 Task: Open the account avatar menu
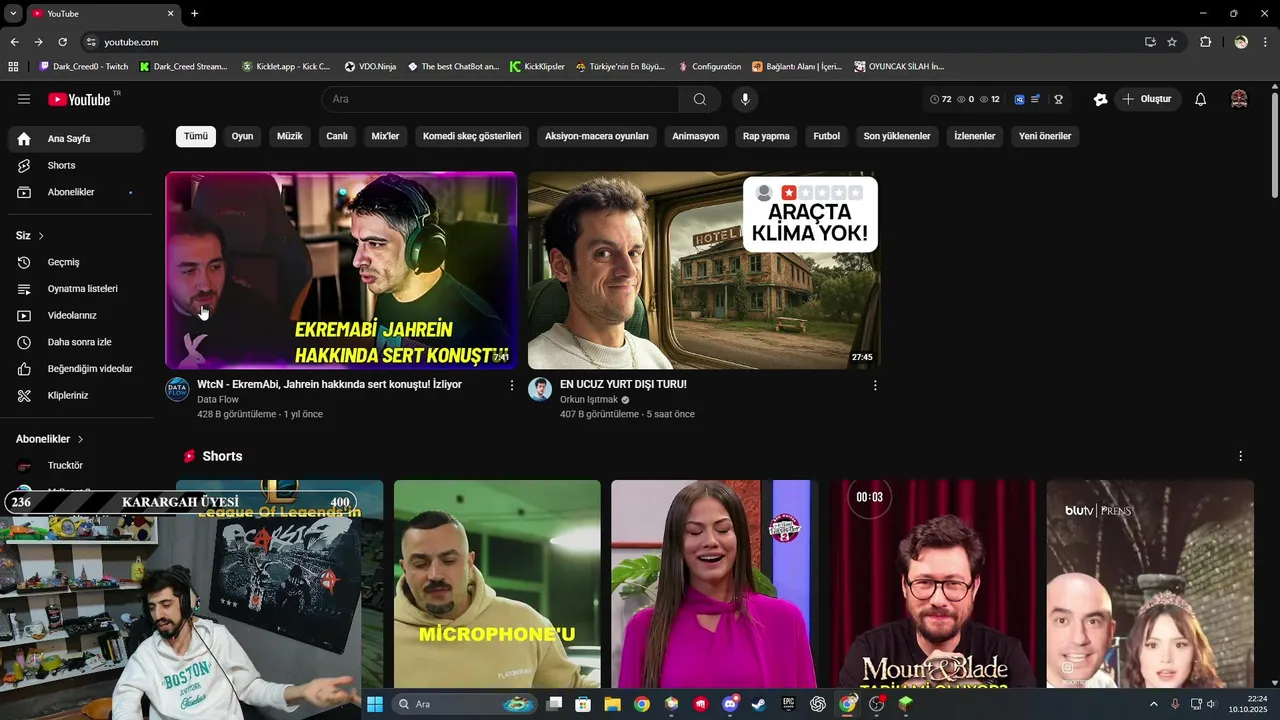tap(1239, 99)
